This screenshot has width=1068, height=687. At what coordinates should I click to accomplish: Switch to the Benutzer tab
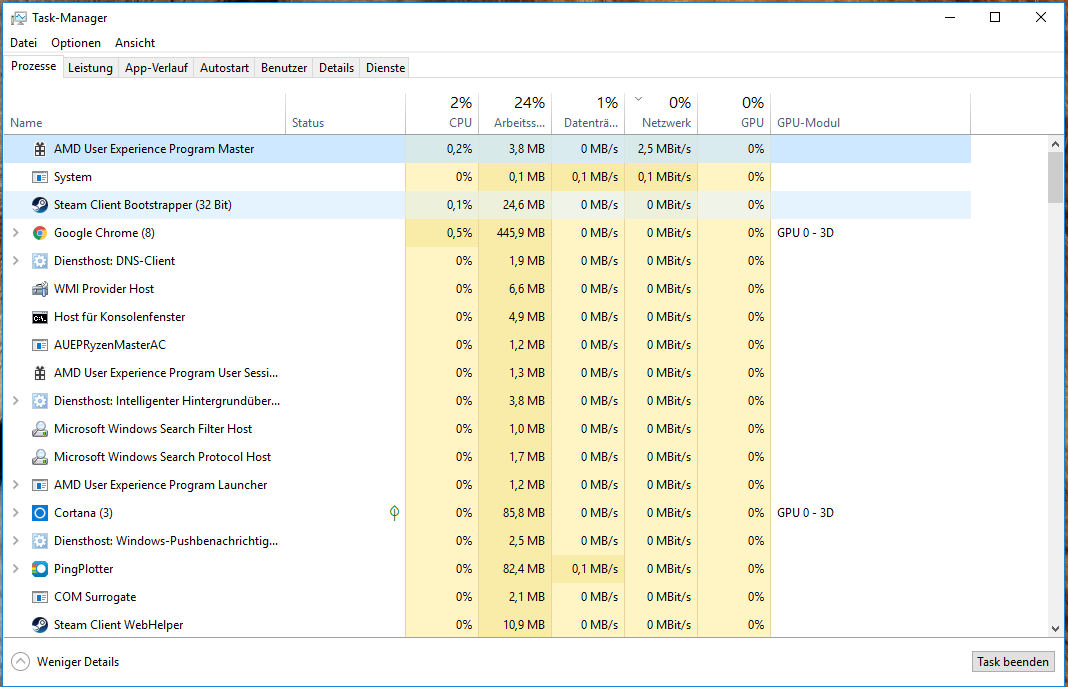[284, 68]
